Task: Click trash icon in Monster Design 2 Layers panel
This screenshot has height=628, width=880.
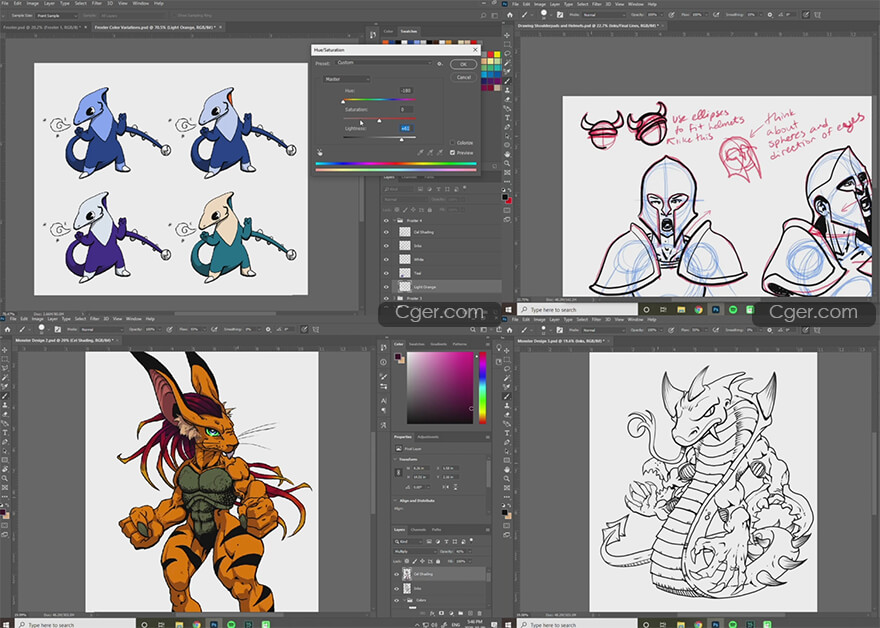Action: 480,613
